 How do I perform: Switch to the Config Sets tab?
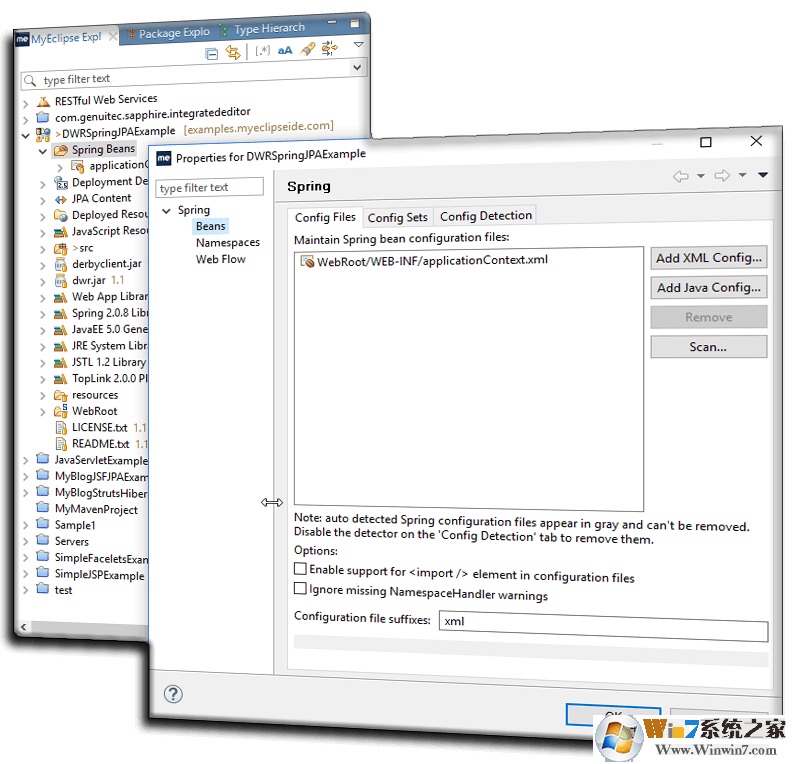(x=397, y=217)
